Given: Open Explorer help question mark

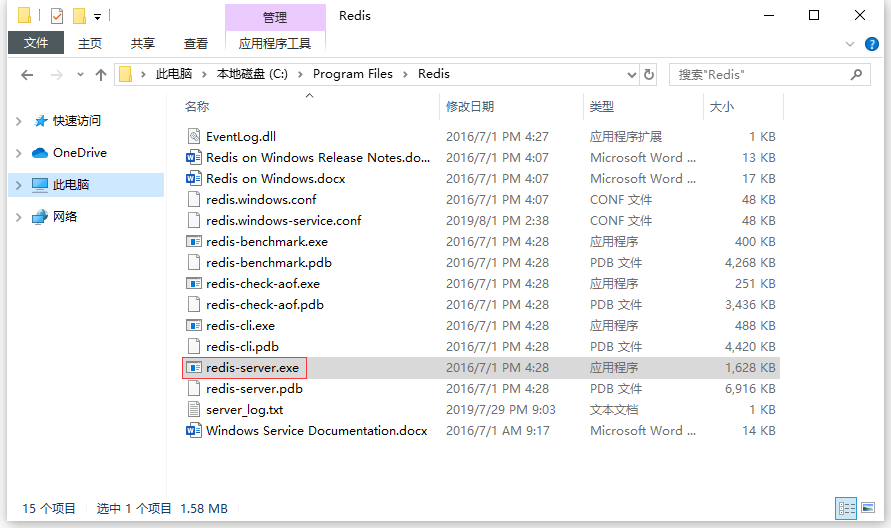Looking at the screenshot, I should (x=872, y=44).
